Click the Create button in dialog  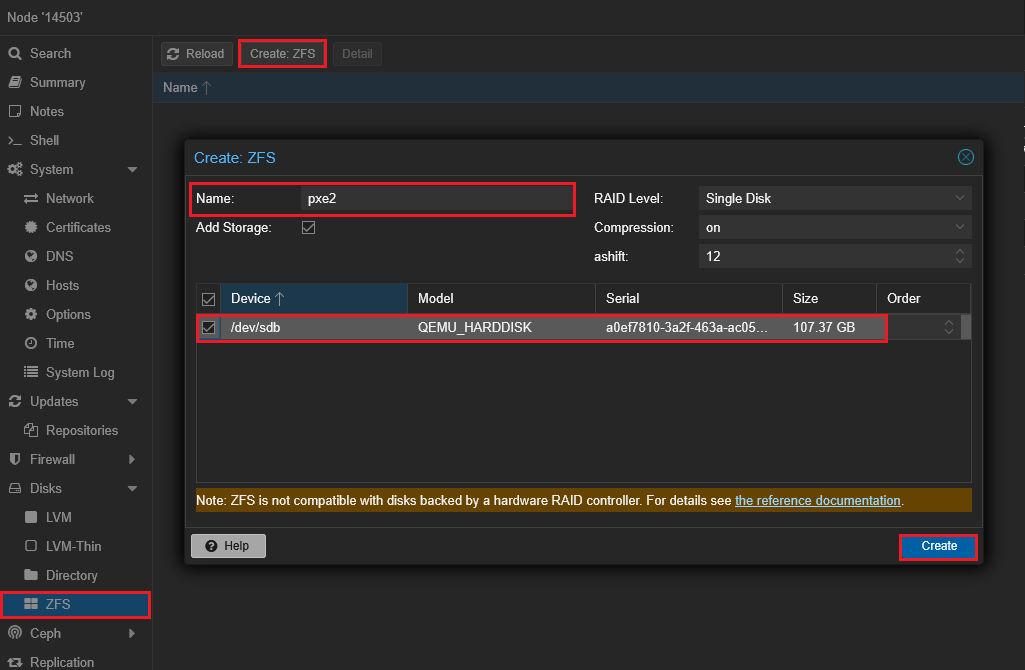pyautogui.click(x=938, y=547)
